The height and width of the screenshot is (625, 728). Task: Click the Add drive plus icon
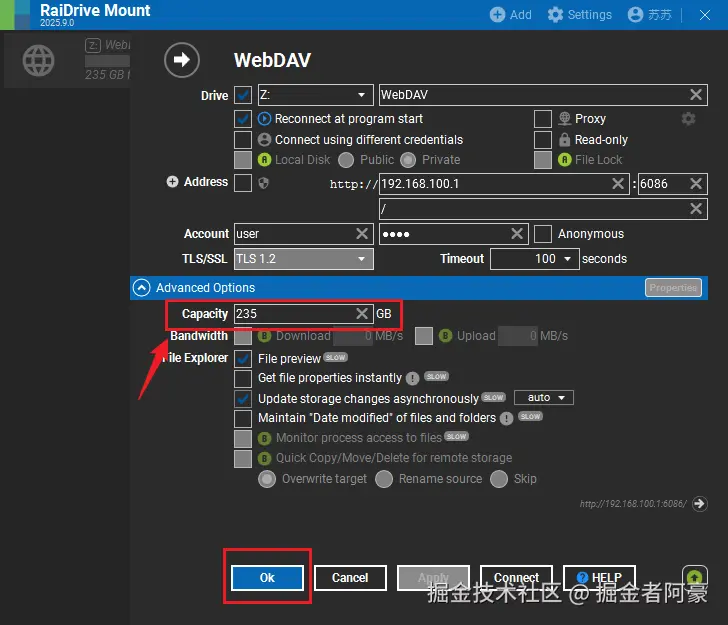497,15
